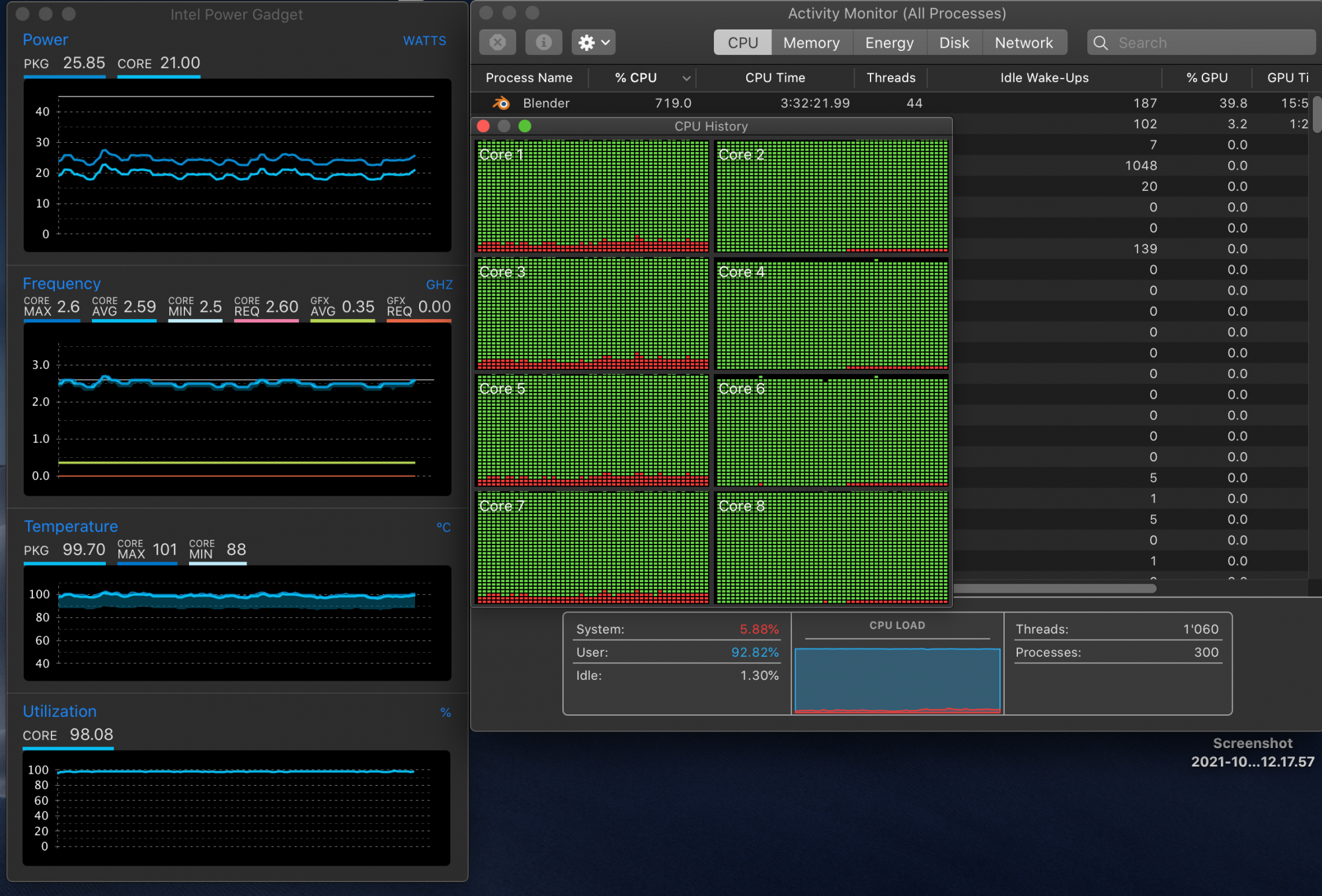Sort by Idle Wake-Ups column

[1044, 78]
